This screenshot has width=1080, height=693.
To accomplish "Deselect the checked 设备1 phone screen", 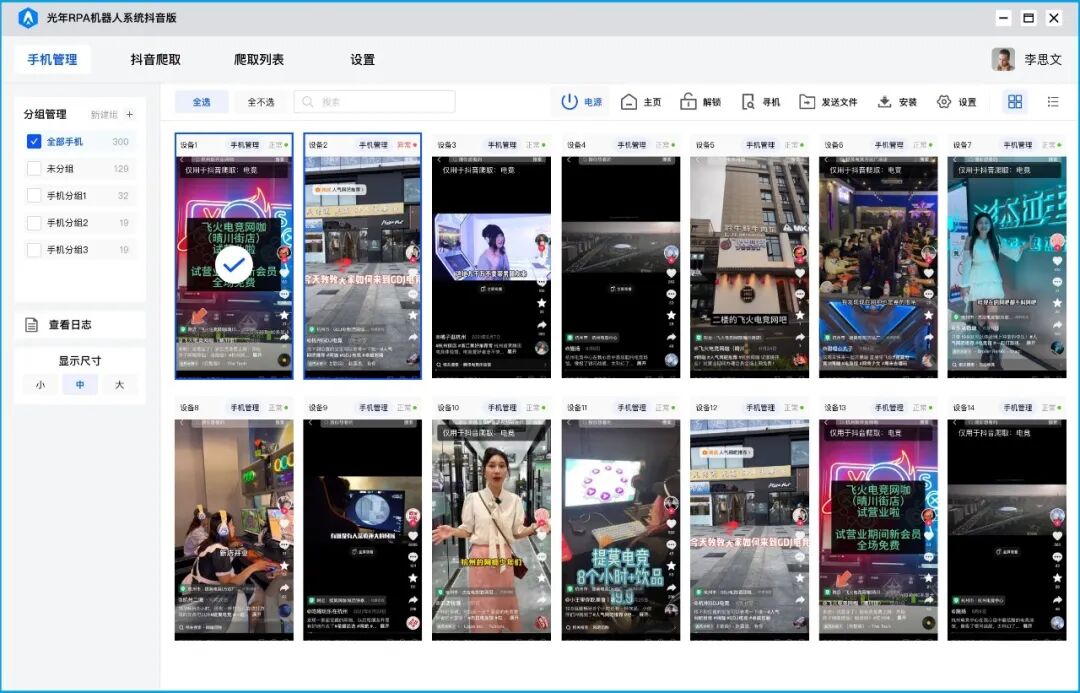I will click(234, 265).
